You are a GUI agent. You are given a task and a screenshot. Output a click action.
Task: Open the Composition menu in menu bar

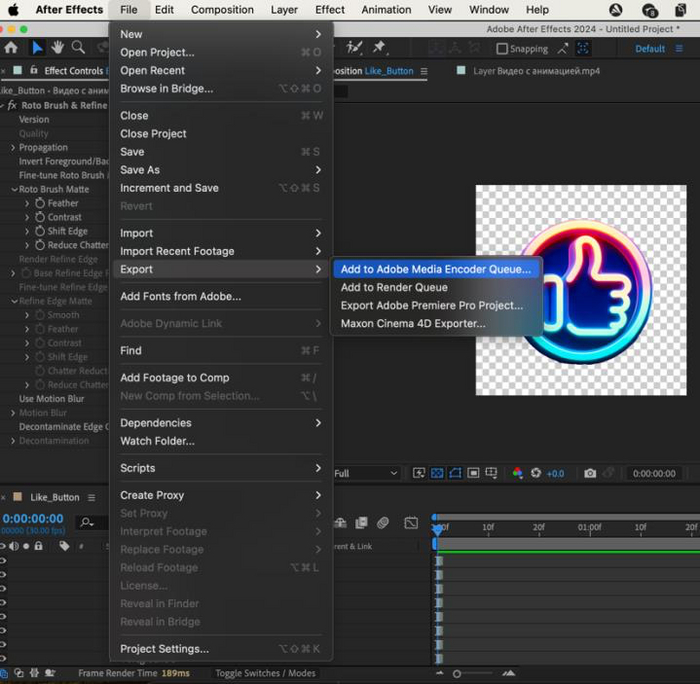[222, 10]
